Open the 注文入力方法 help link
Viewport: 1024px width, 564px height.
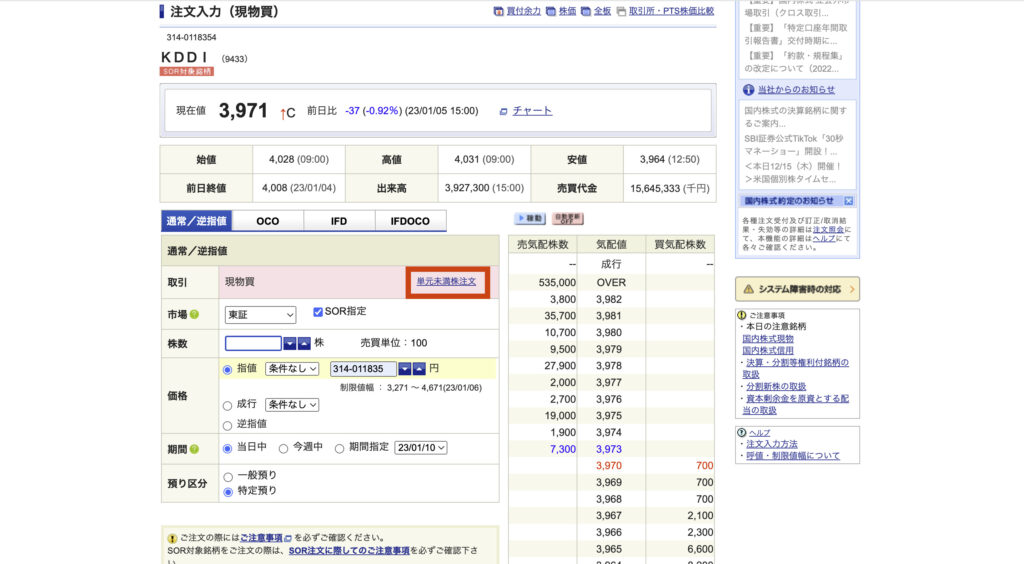pyautogui.click(x=772, y=444)
